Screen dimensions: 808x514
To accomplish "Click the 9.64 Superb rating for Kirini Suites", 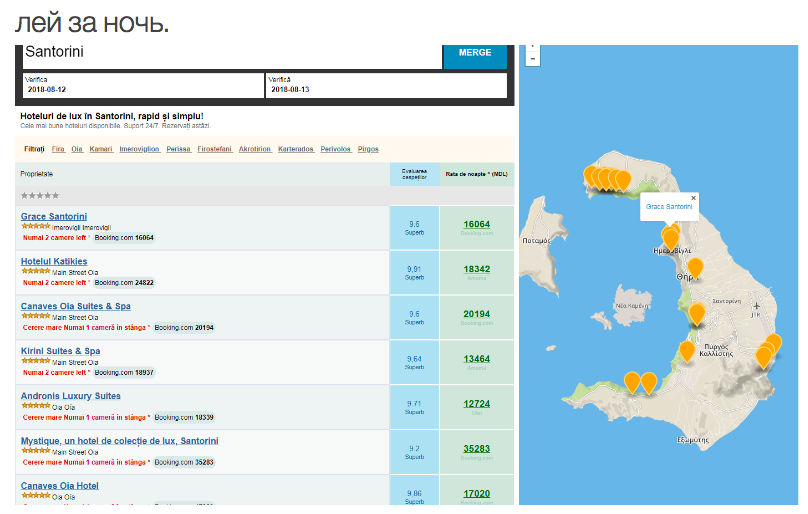I will coord(414,362).
